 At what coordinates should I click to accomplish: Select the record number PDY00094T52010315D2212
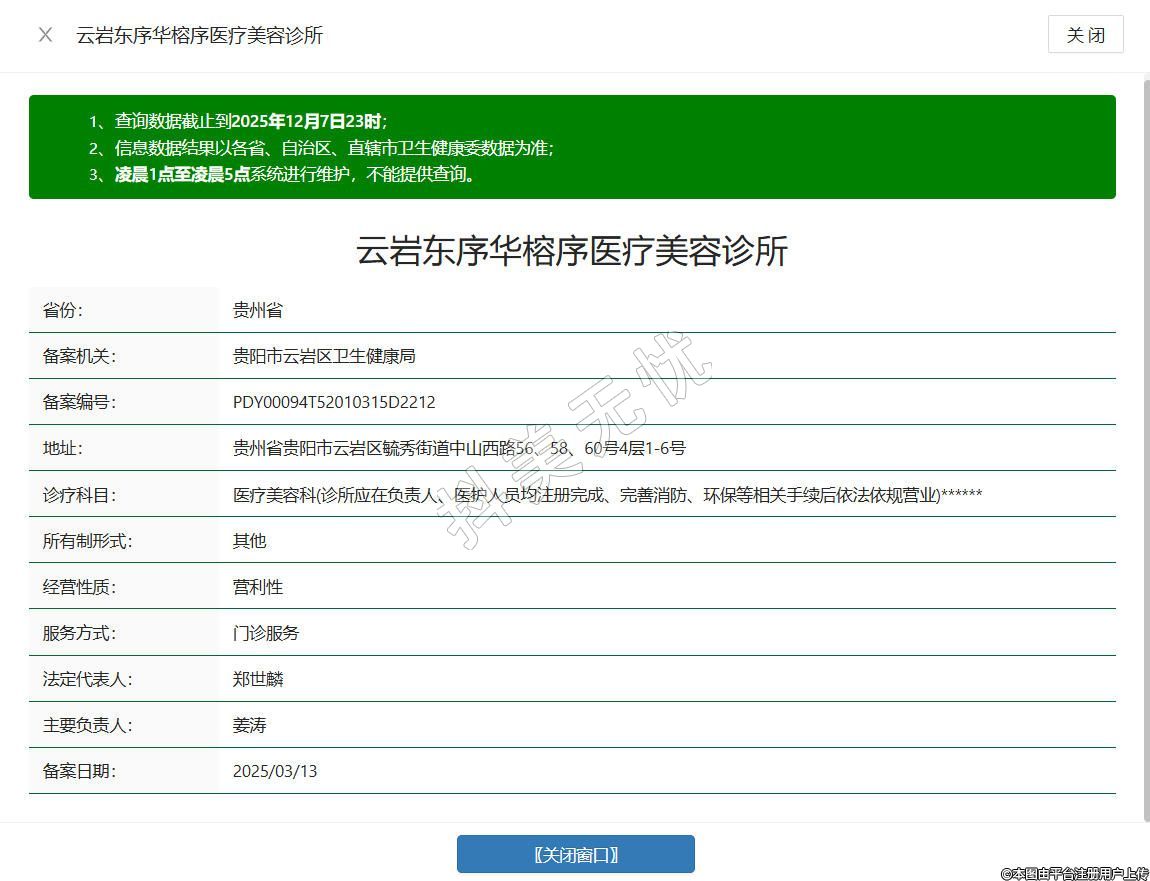[x=334, y=402]
